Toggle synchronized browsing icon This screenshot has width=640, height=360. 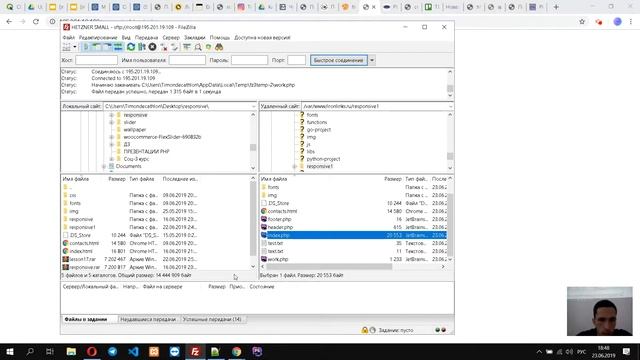pyautogui.click(x=209, y=47)
